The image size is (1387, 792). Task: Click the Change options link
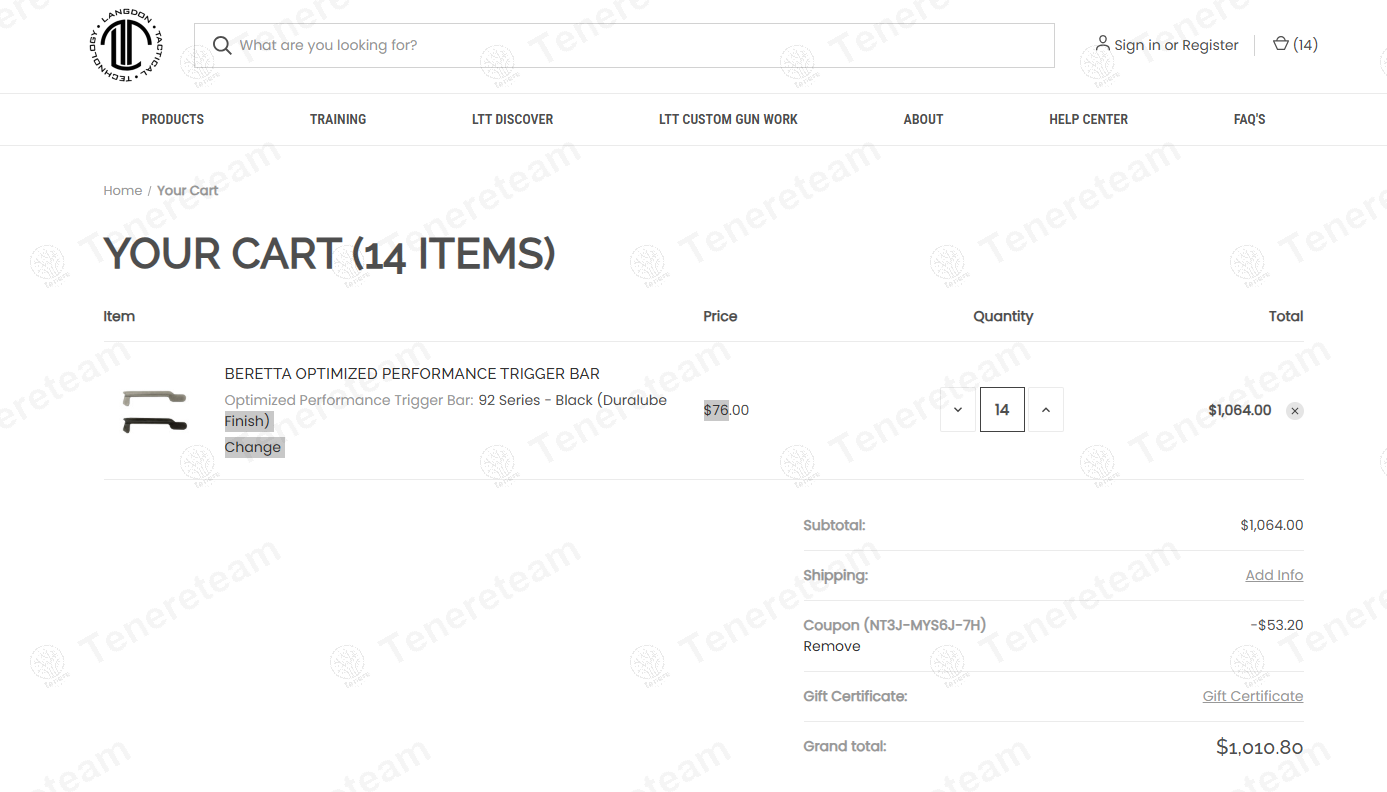click(253, 447)
